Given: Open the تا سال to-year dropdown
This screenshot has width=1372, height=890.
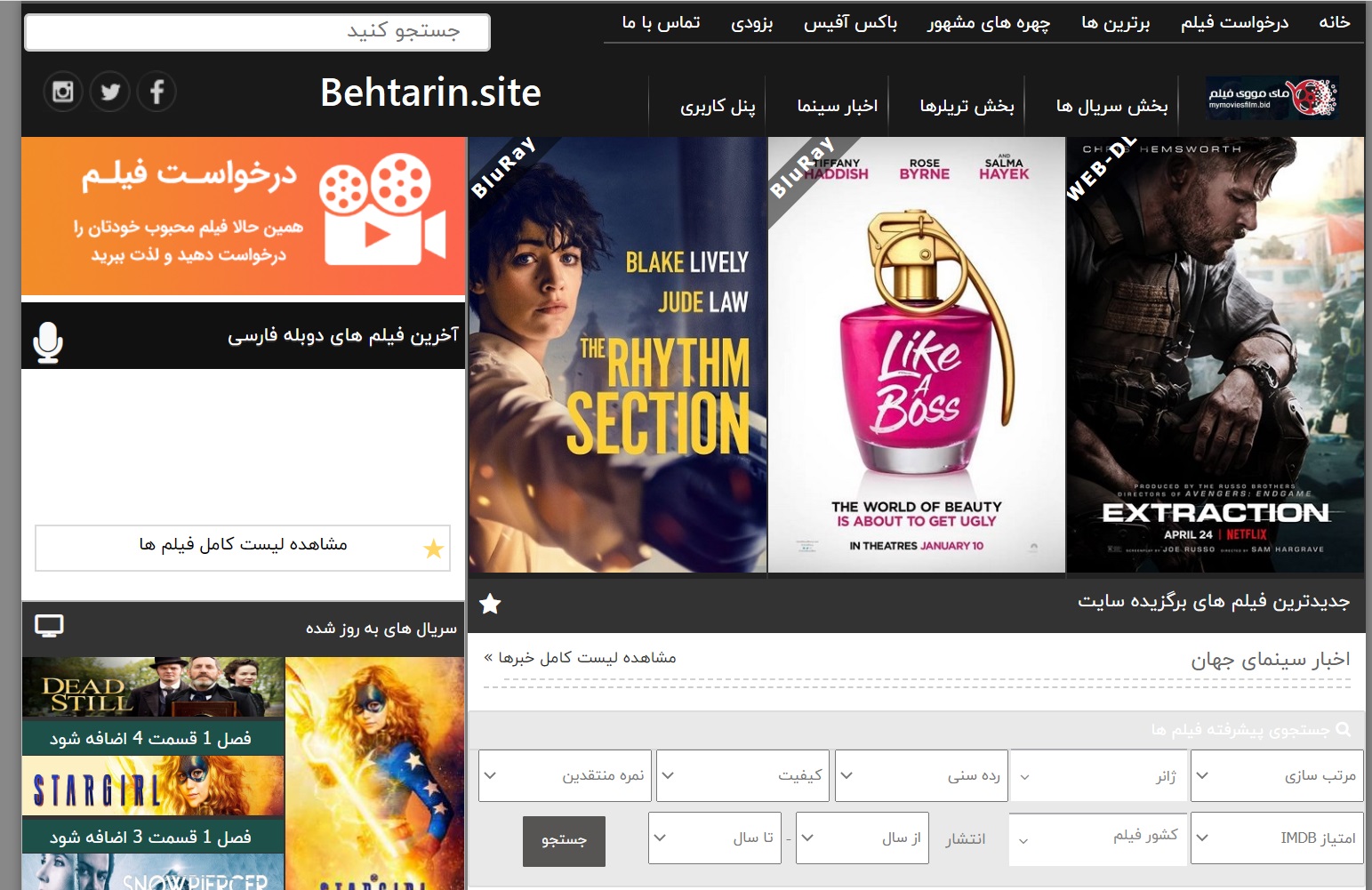Looking at the screenshot, I should click(715, 838).
